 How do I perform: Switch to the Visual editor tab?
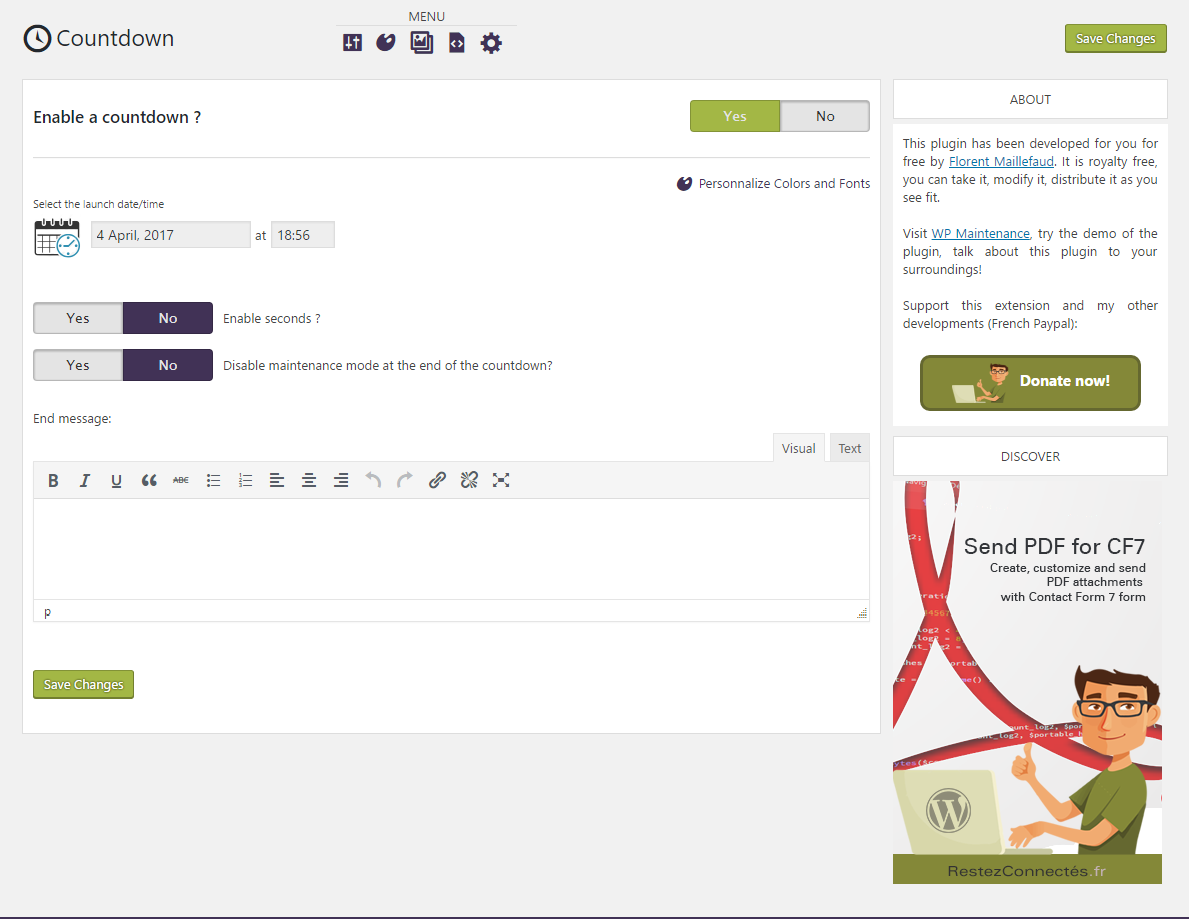click(798, 448)
